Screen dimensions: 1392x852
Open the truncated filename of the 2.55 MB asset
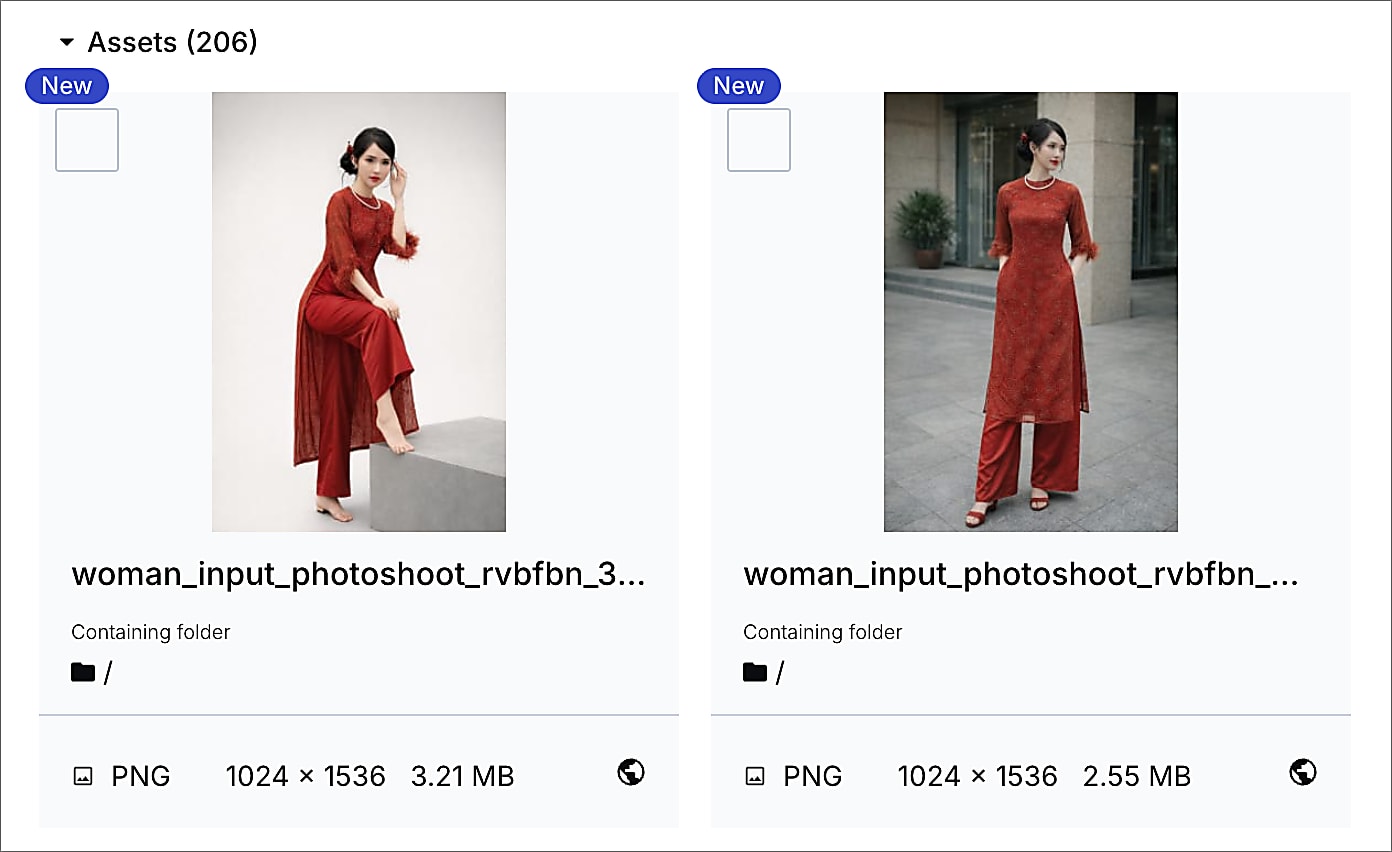(1020, 575)
